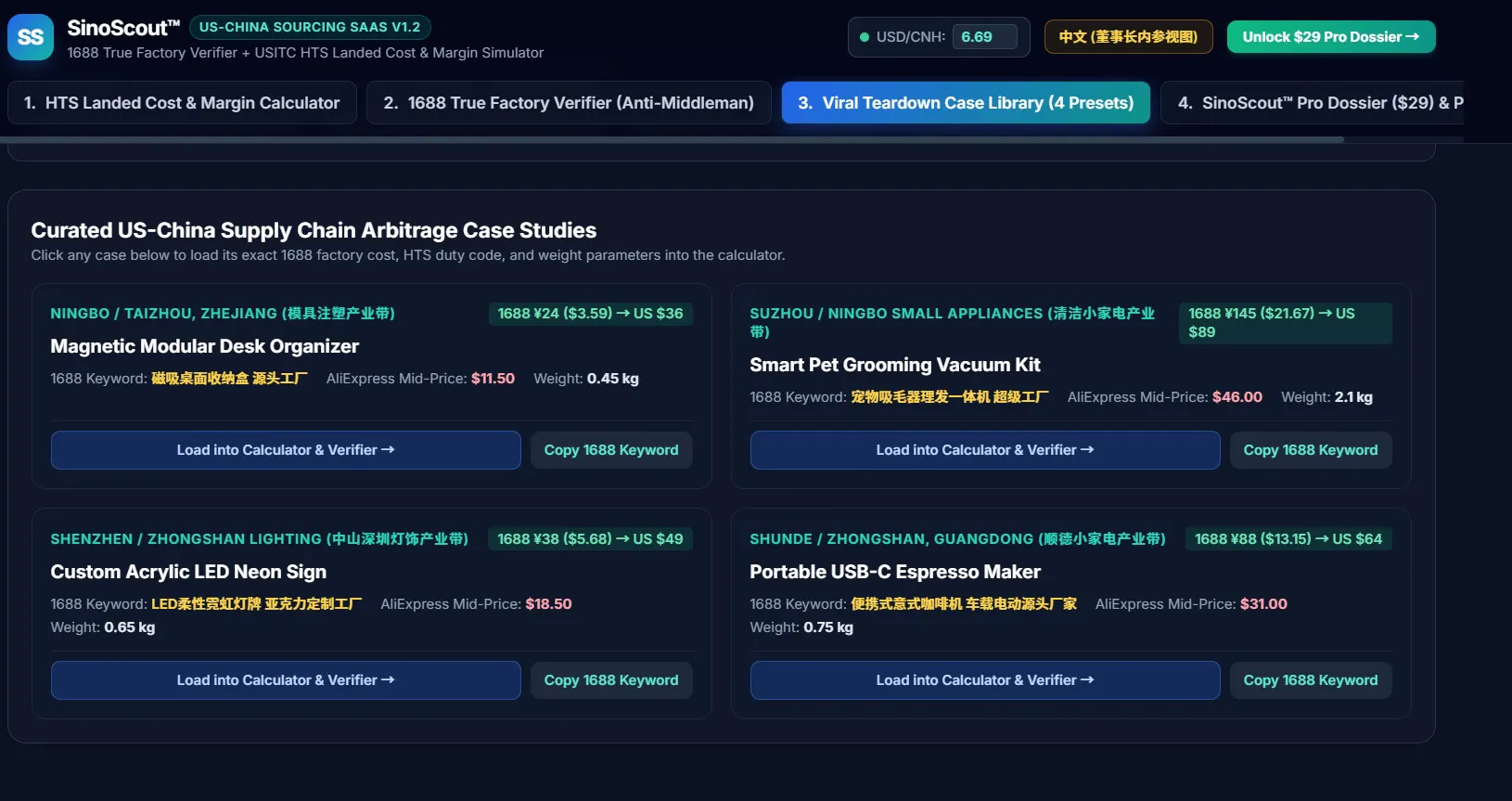Click the 宠物吸毛器理发一体机 超级工厂 keyword
The image size is (1512, 801).
[x=950, y=397]
